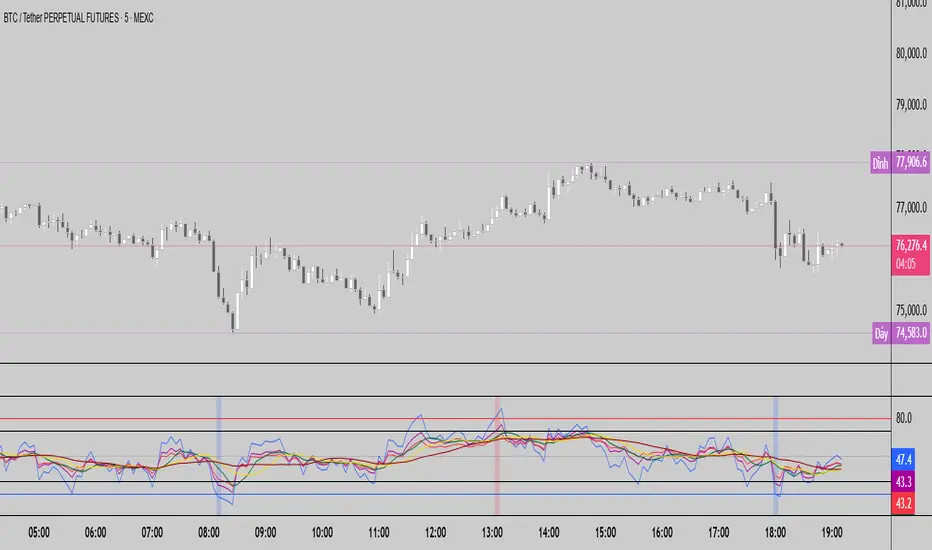Click the 80,000.0 price scale label
This screenshot has width=932, height=550.
911,54
